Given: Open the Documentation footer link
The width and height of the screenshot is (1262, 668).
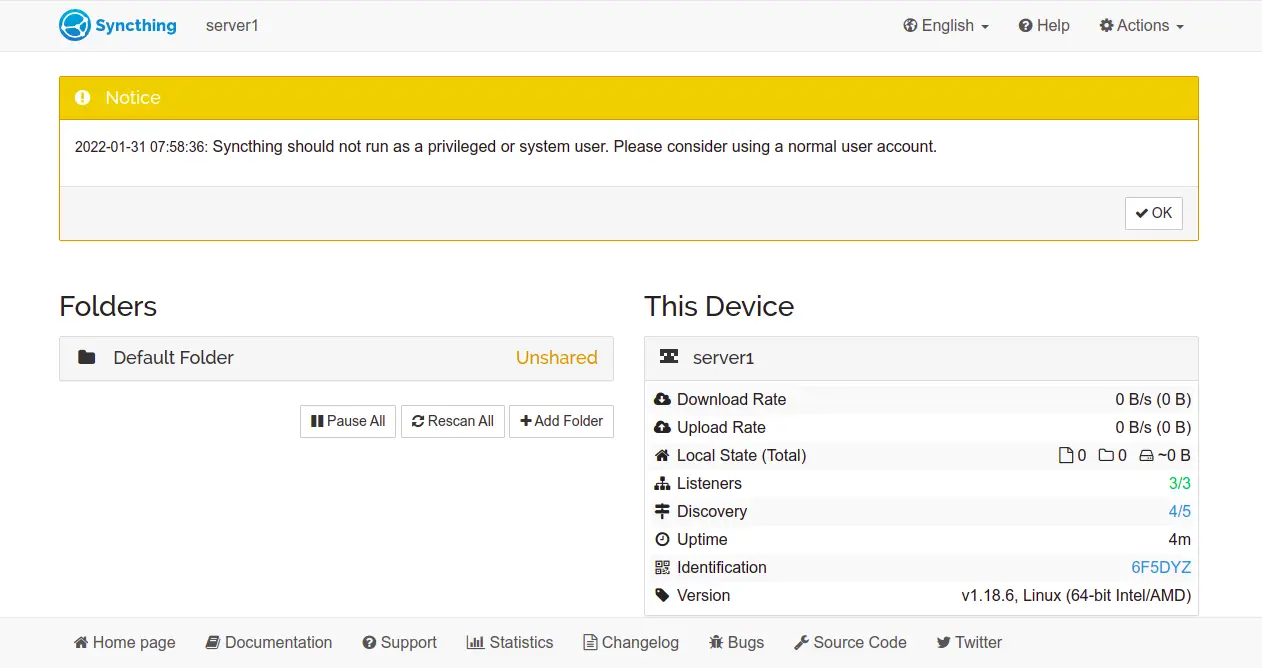Looking at the screenshot, I should [x=269, y=642].
